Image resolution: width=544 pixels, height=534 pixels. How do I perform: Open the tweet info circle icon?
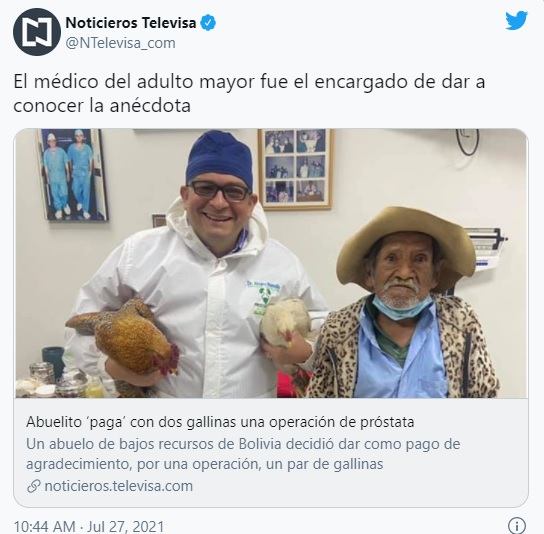click(517, 526)
